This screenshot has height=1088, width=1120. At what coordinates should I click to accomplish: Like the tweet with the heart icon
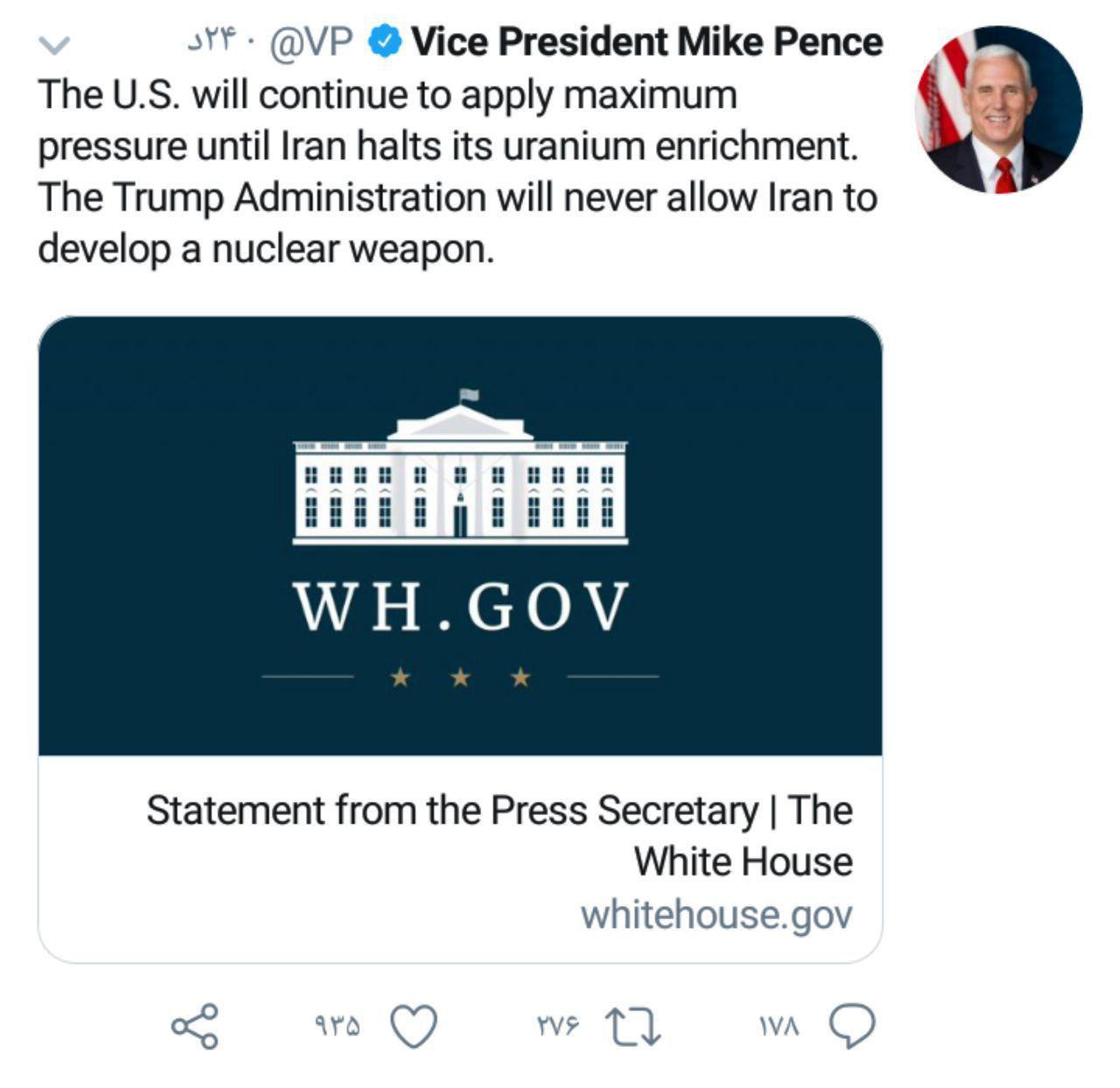[x=413, y=1026]
